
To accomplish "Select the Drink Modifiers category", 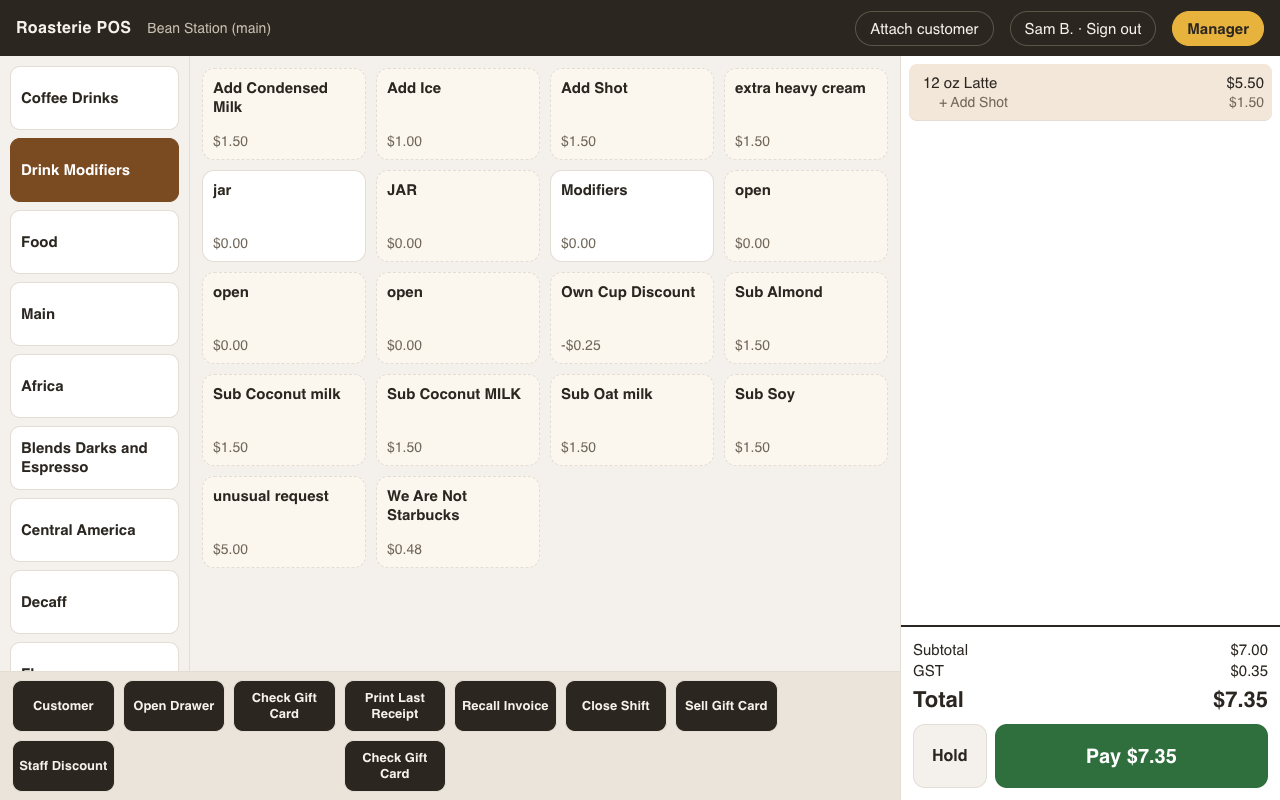I will [x=94, y=170].
